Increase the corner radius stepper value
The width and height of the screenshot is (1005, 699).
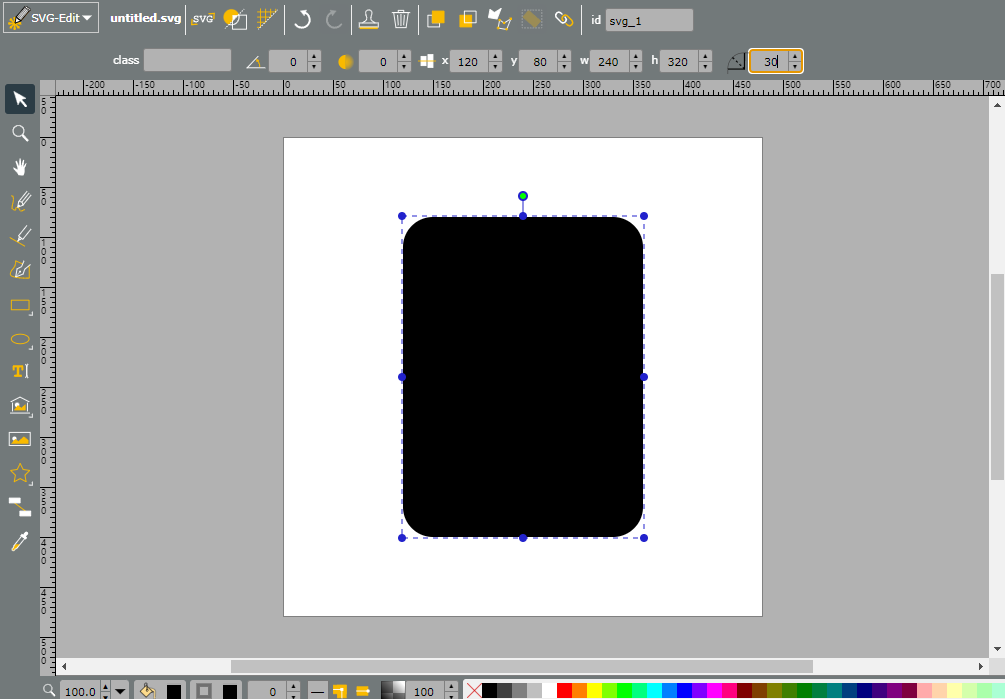click(x=795, y=56)
